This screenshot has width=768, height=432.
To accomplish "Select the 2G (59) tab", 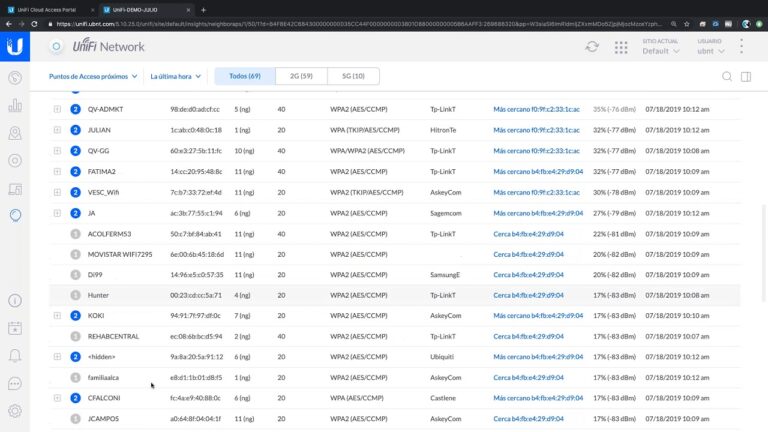I will pos(301,76).
